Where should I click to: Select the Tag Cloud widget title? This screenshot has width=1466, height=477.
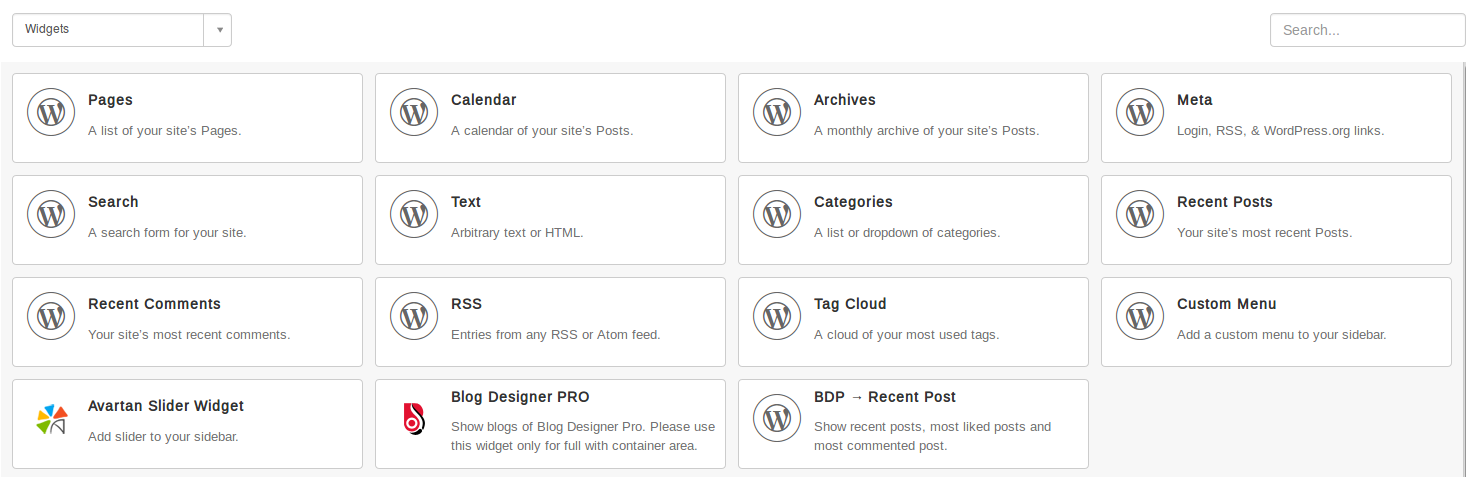pos(850,304)
